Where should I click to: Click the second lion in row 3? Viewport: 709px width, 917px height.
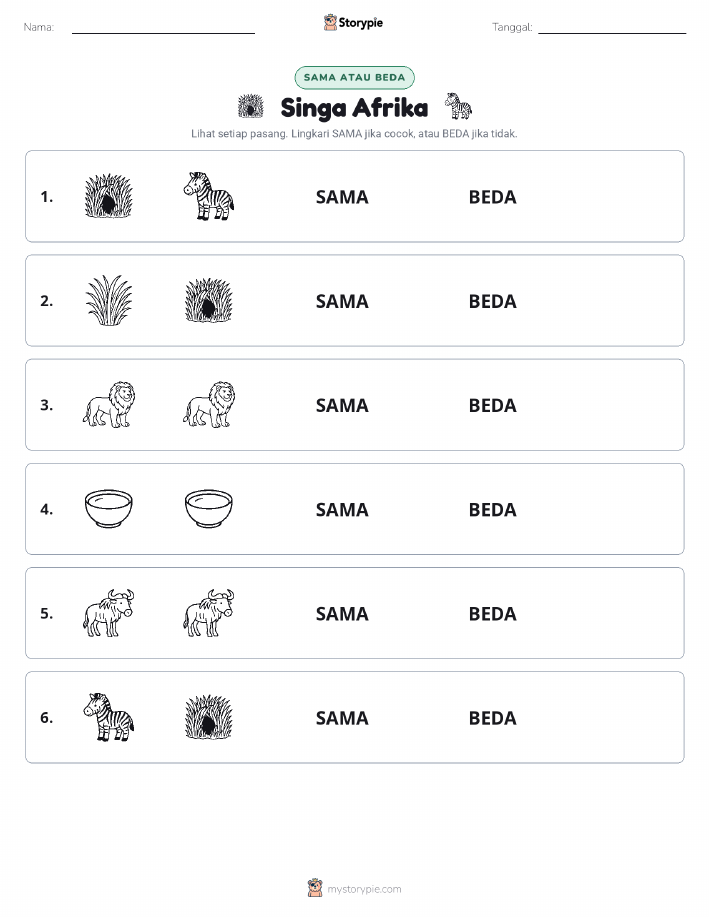coord(209,404)
